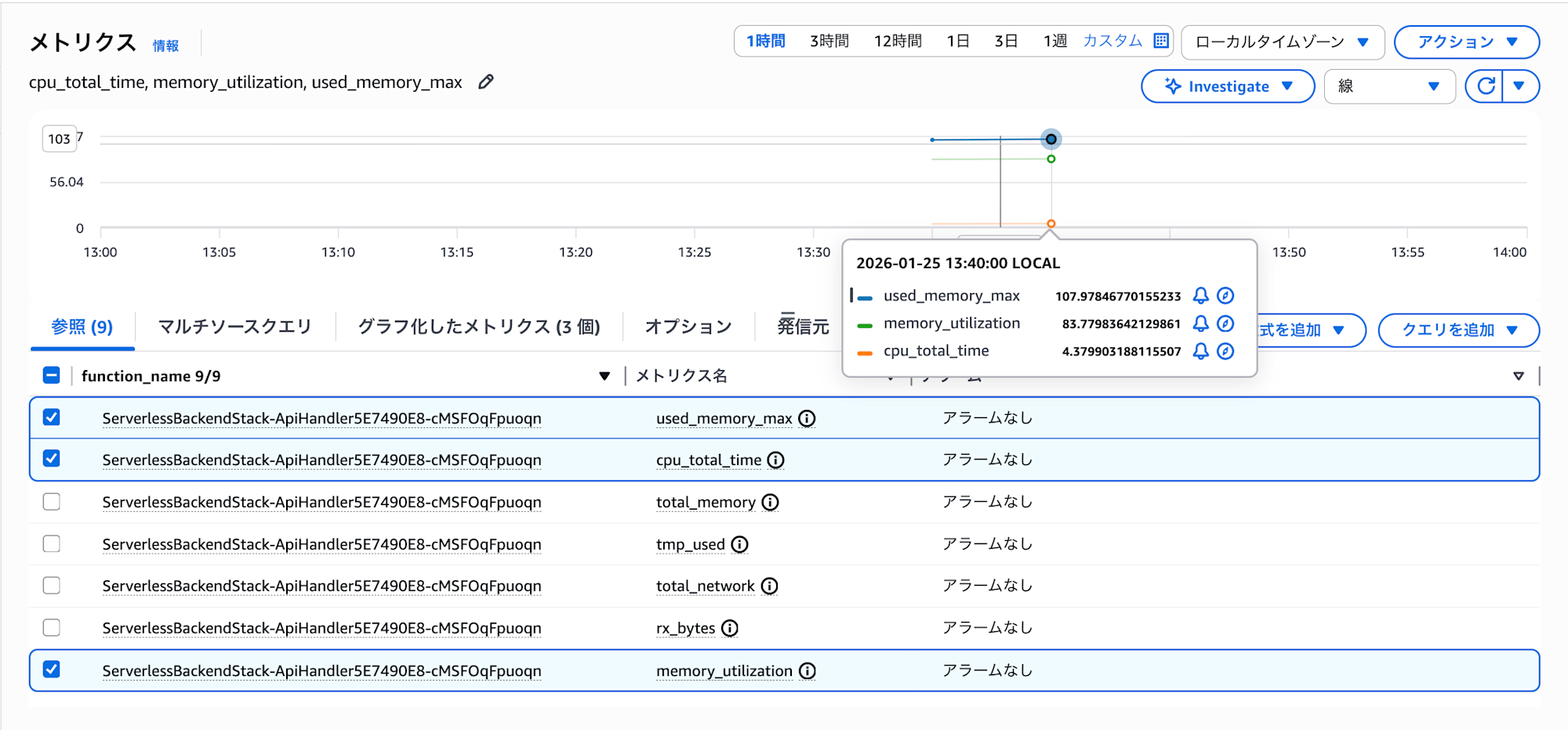Click the クエリを追加 button

[x=1458, y=330]
